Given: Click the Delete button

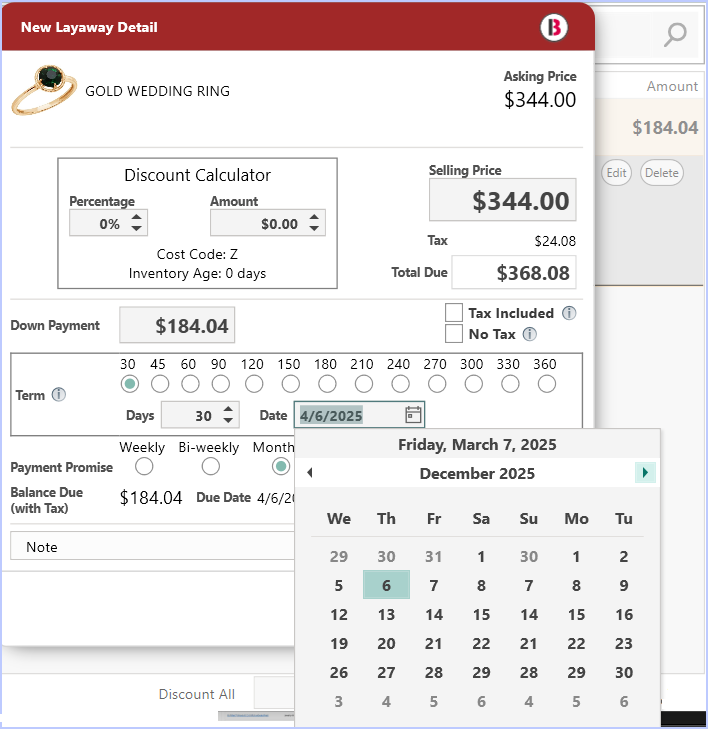Looking at the screenshot, I should pyautogui.click(x=662, y=173).
